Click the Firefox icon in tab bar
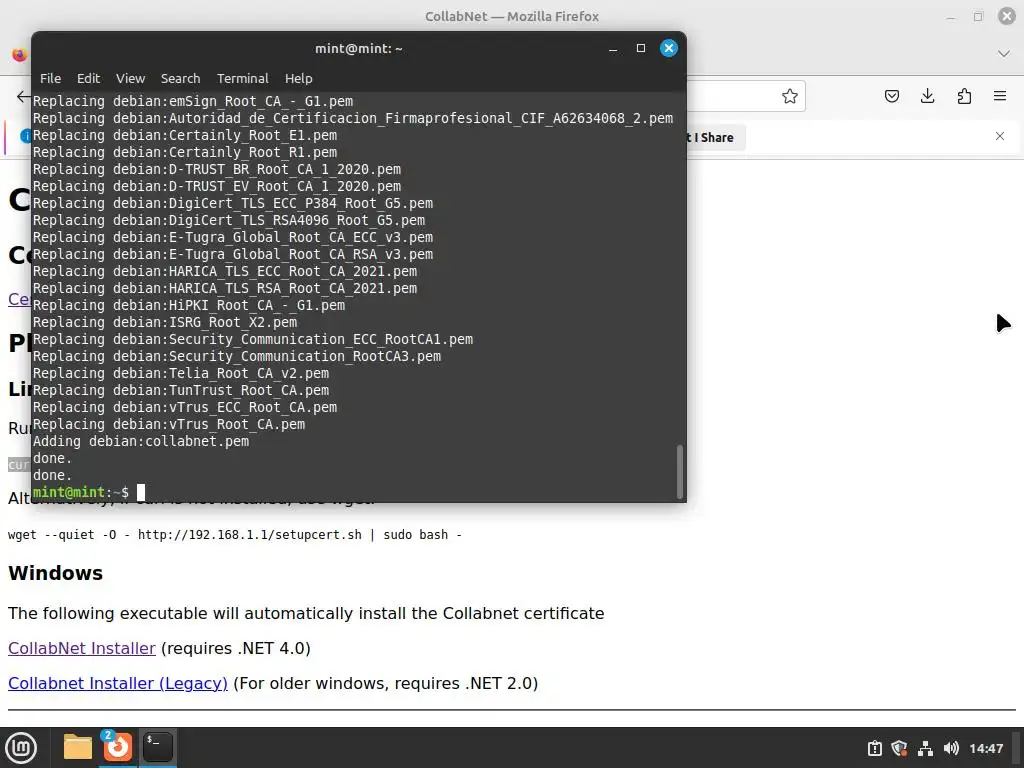 coord(20,55)
